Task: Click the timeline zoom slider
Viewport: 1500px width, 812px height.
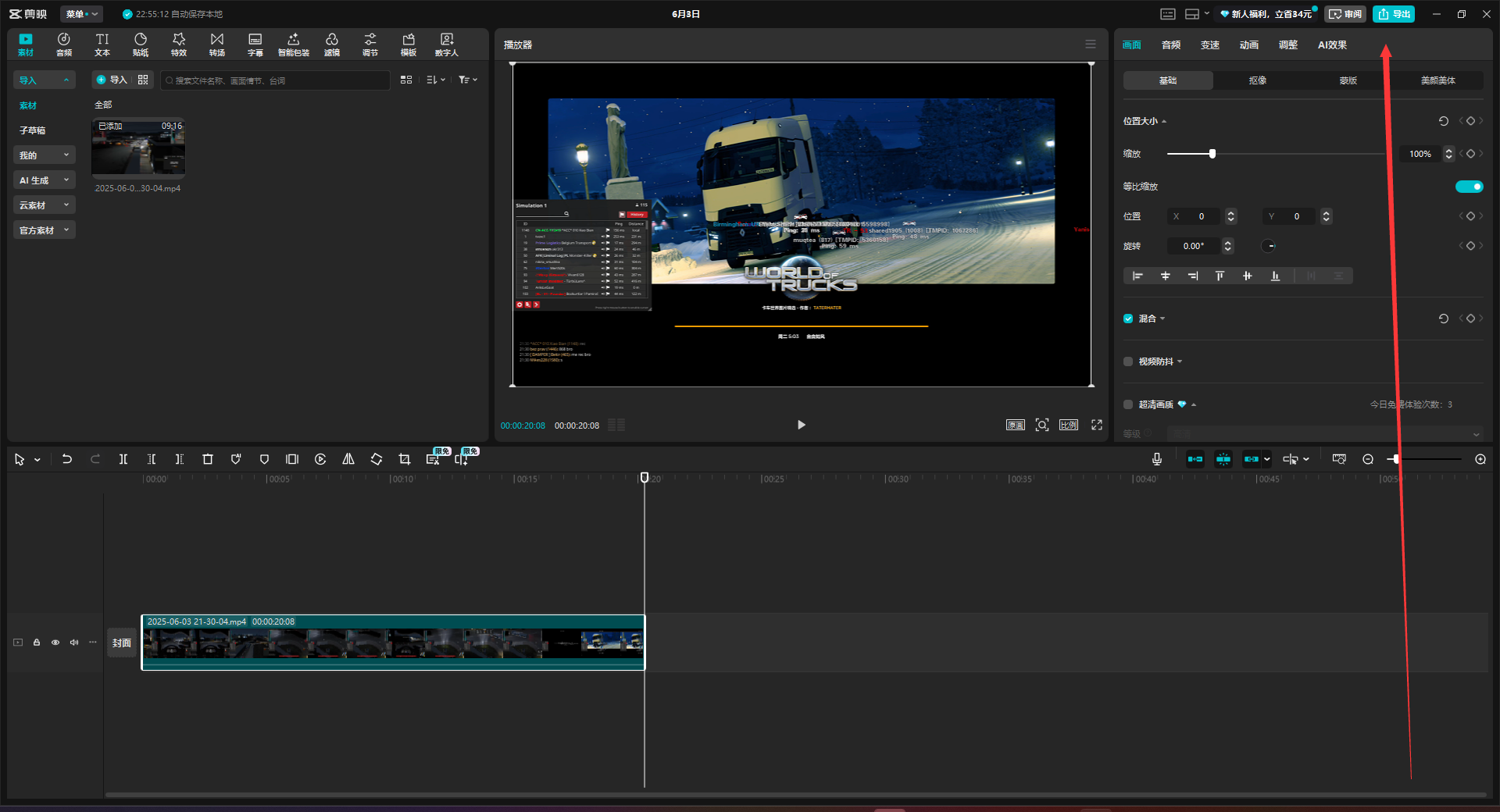Action: point(1424,459)
